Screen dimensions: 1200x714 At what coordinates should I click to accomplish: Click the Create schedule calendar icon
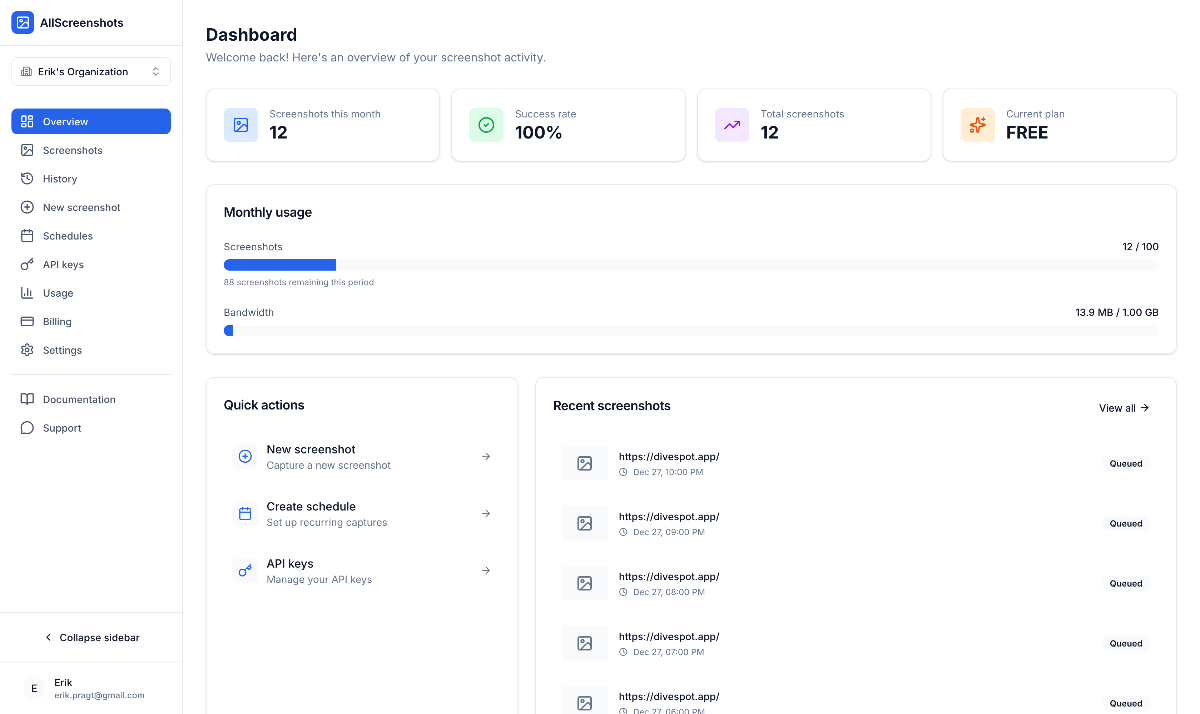click(245, 514)
